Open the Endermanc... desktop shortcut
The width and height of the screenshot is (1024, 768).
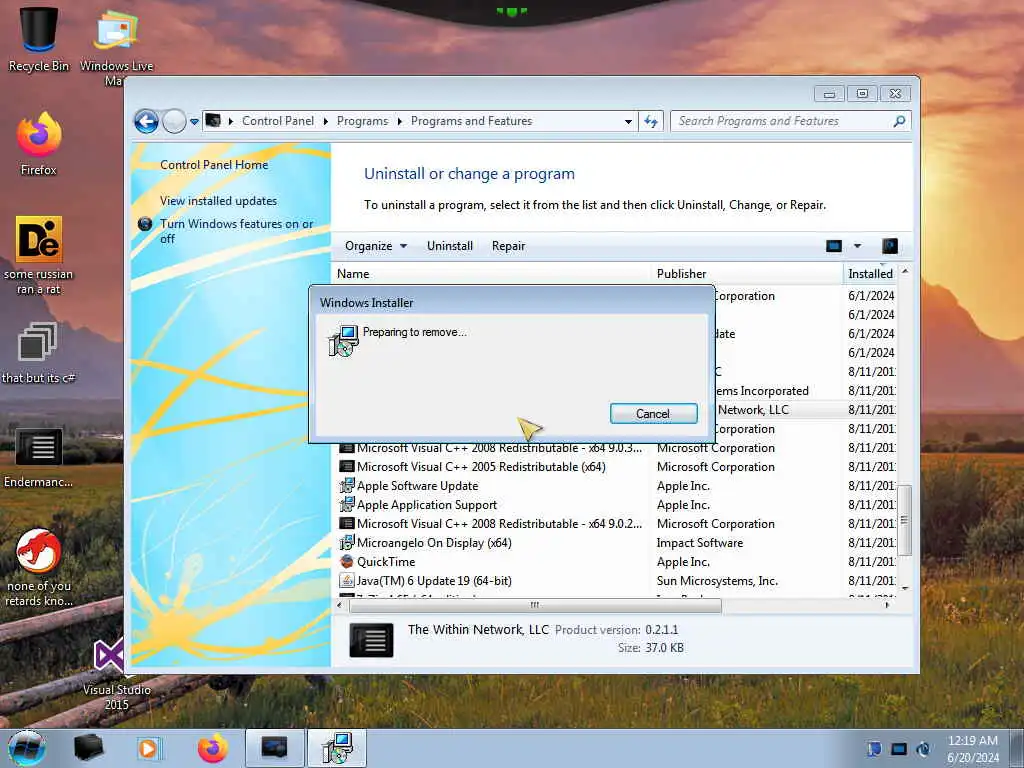coord(39,457)
